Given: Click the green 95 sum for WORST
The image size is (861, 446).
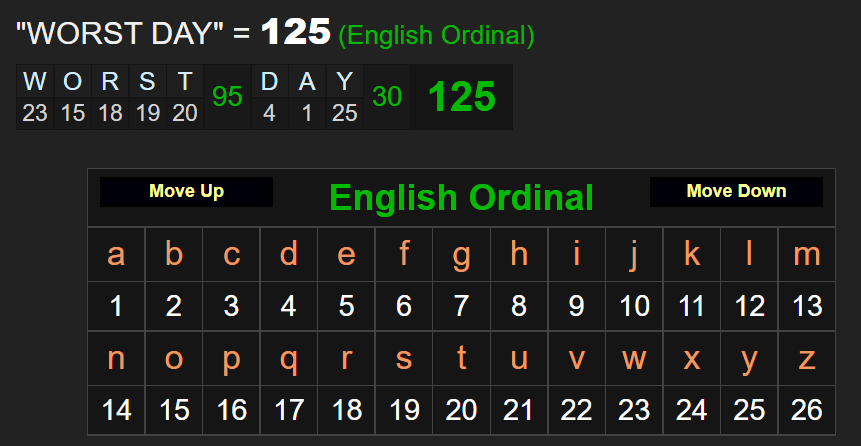Looking at the screenshot, I should pyautogui.click(x=228, y=97).
